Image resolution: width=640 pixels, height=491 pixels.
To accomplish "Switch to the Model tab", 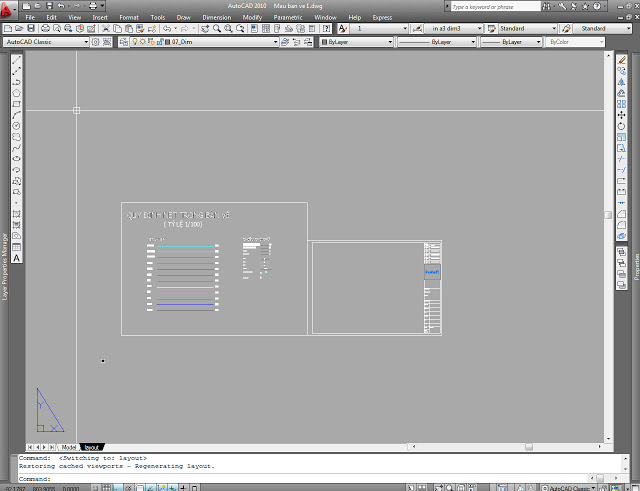I will click(x=69, y=447).
